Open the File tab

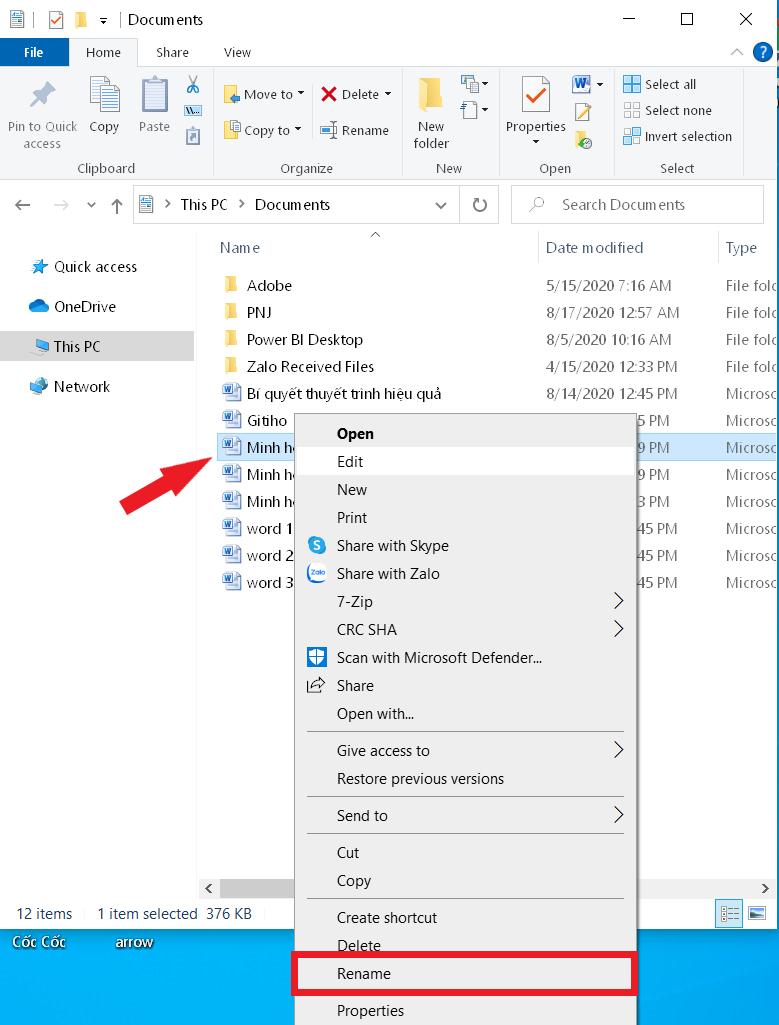coord(34,52)
